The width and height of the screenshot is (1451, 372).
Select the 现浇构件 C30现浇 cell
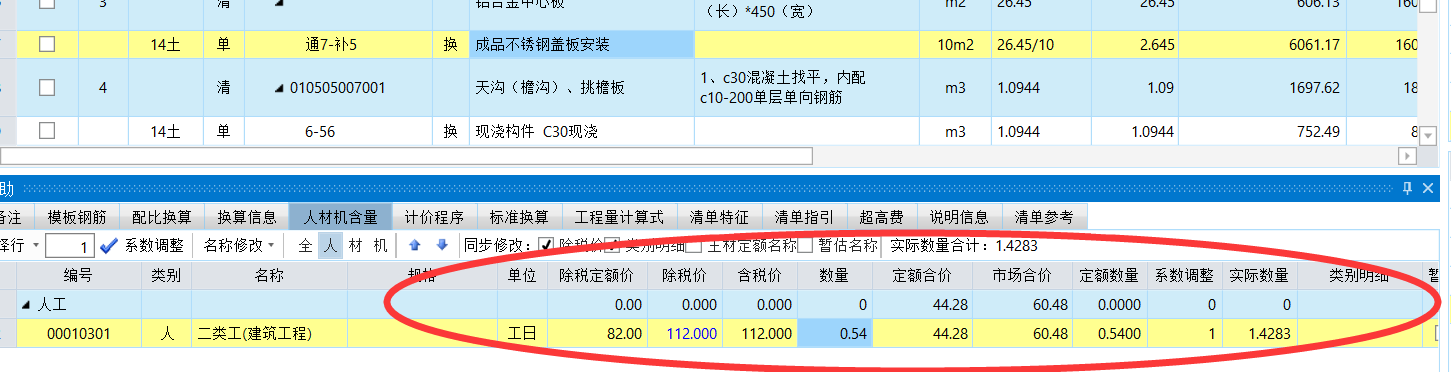click(x=581, y=131)
